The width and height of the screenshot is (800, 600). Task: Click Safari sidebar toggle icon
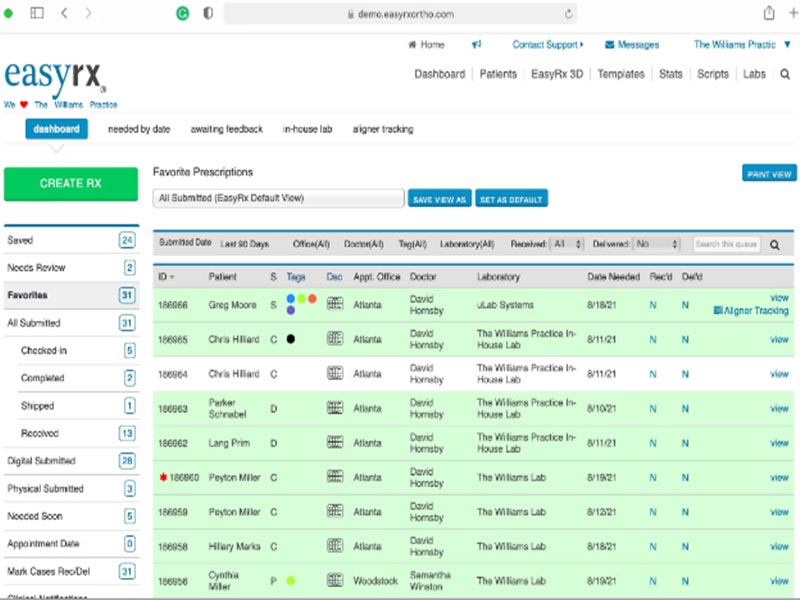(x=37, y=13)
